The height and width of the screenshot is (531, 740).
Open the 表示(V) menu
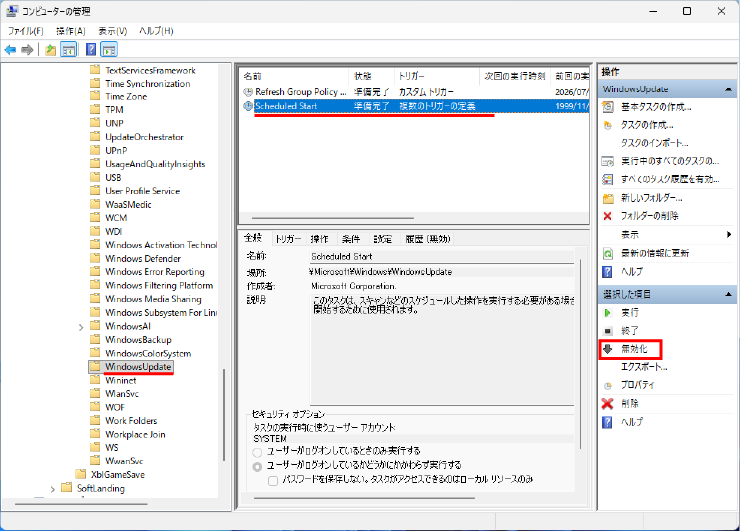pos(112,31)
